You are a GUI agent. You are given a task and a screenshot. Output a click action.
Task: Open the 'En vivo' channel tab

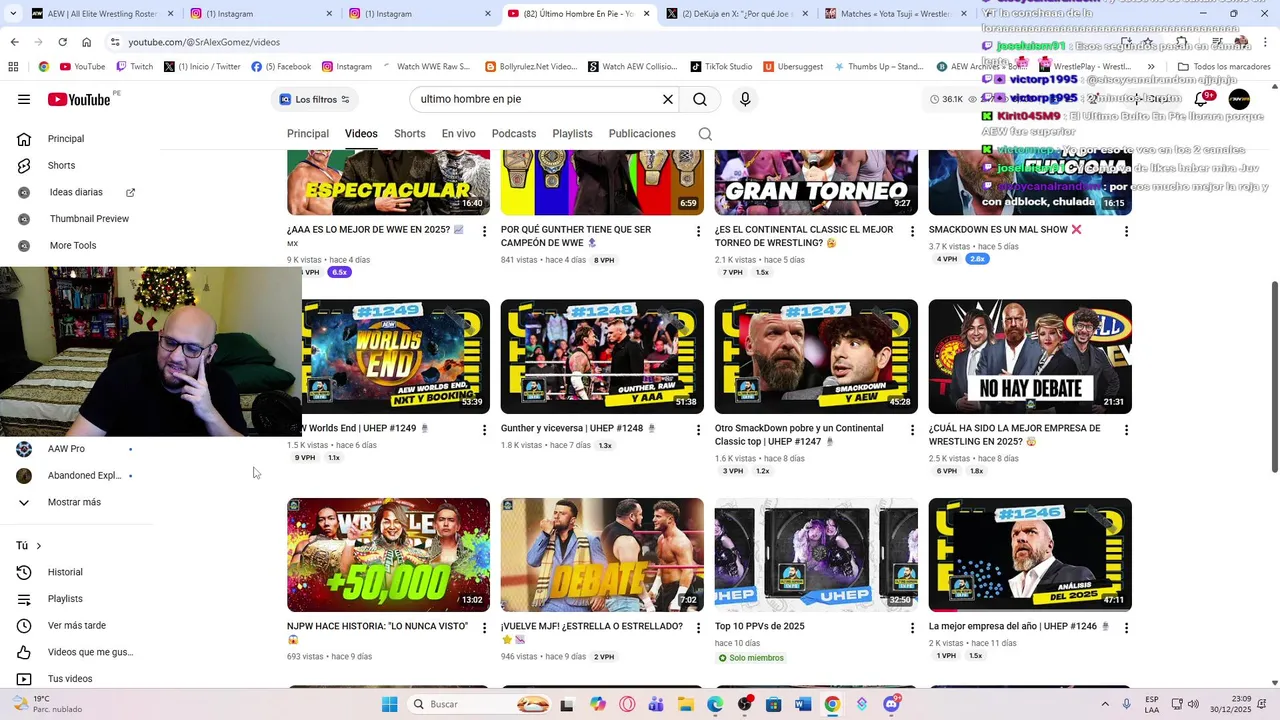coord(459,134)
